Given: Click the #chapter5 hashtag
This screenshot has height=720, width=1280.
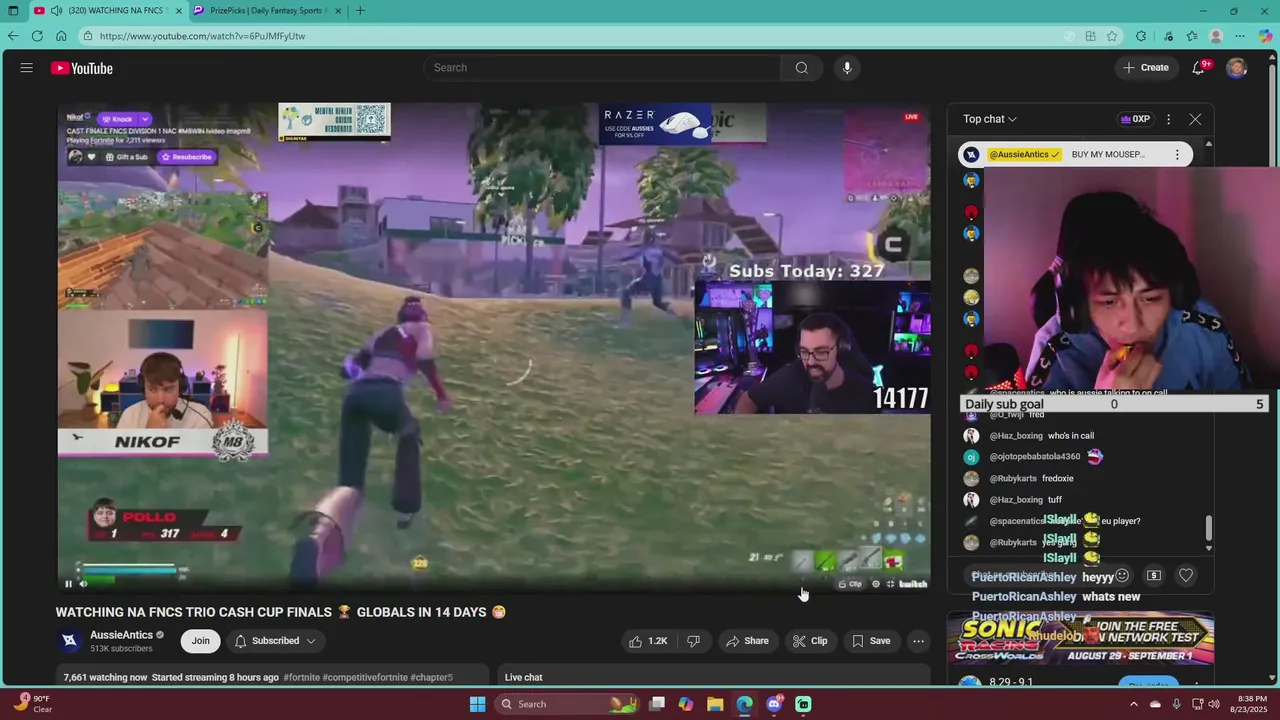Looking at the screenshot, I should (x=431, y=677).
